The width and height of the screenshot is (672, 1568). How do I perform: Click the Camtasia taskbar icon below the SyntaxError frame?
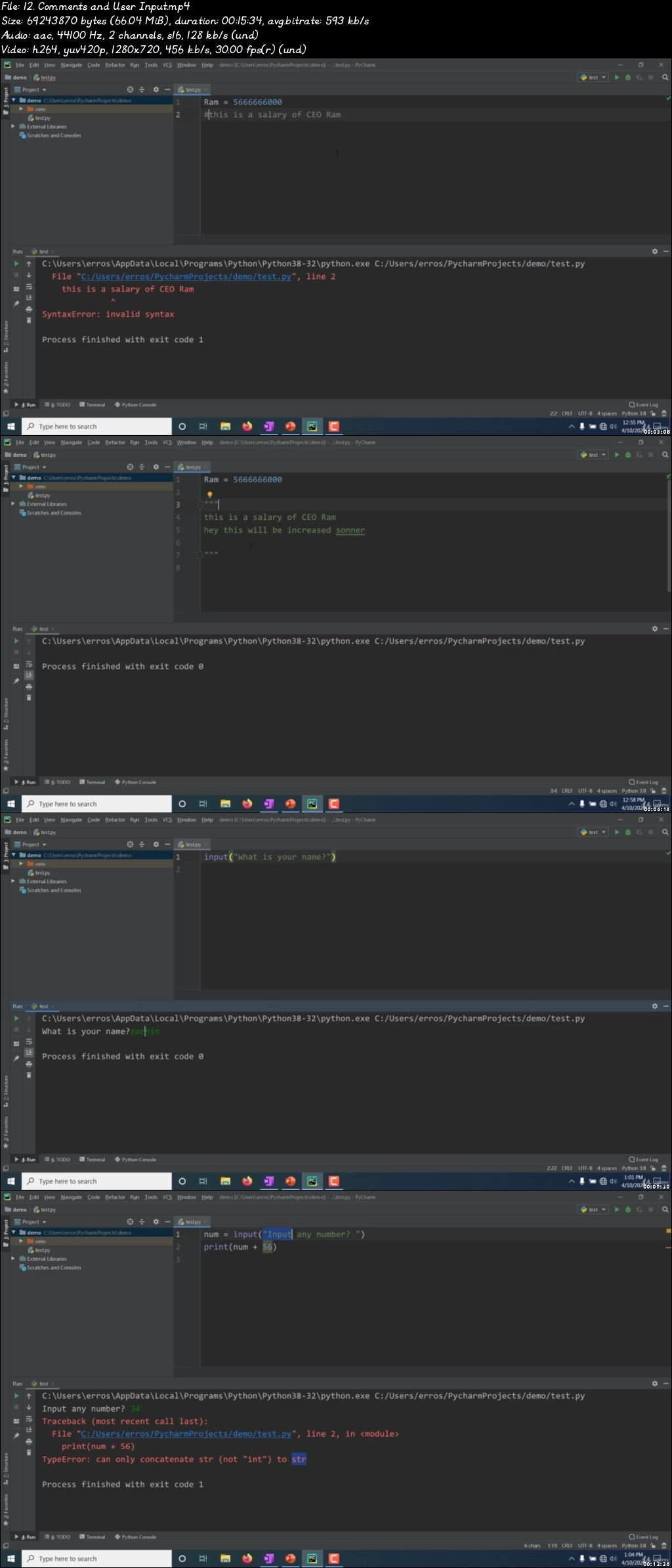(334, 427)
